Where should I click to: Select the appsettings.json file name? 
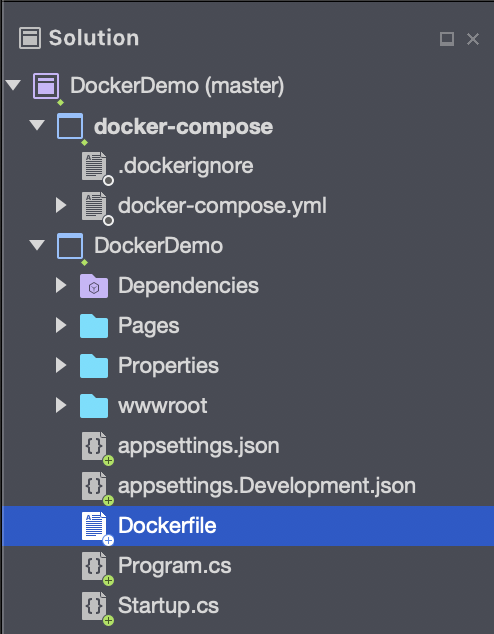199,447
